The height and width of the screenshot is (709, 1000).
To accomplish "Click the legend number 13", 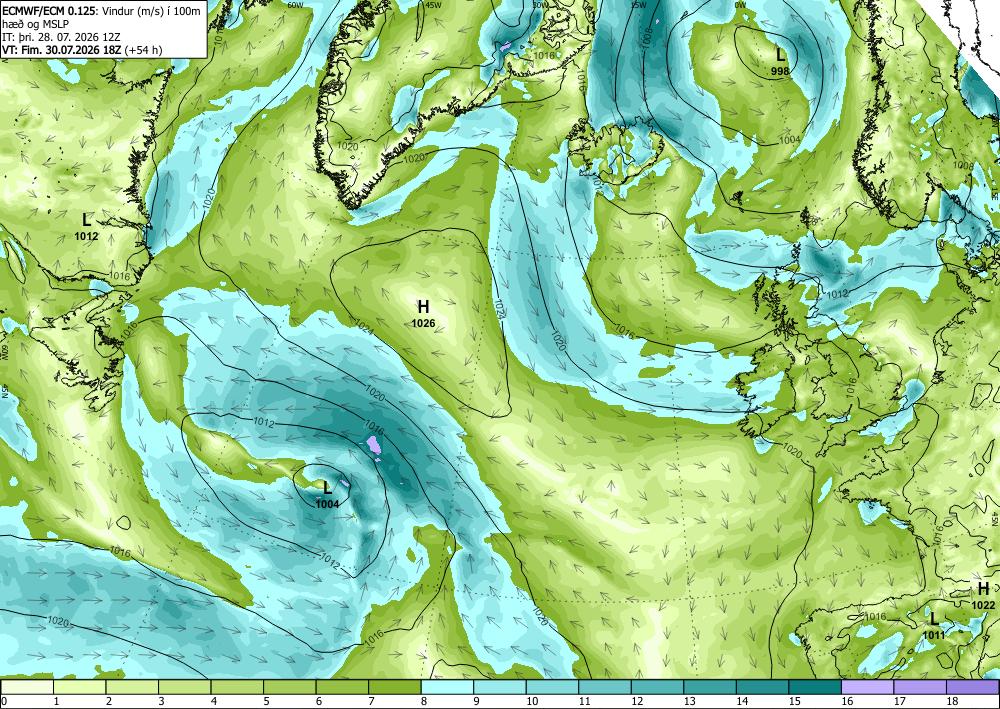I will [688, 701].
